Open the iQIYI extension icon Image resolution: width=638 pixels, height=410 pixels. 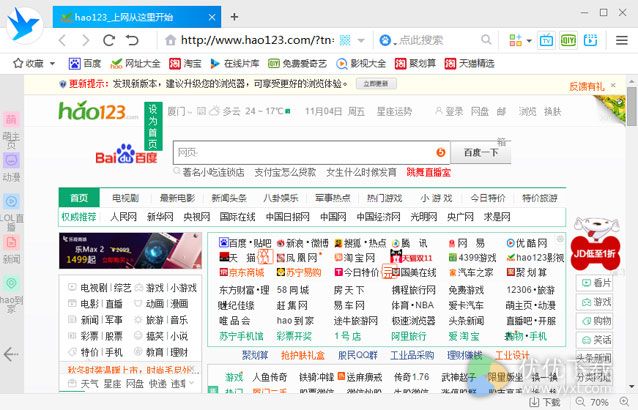[x=568, y=40]
